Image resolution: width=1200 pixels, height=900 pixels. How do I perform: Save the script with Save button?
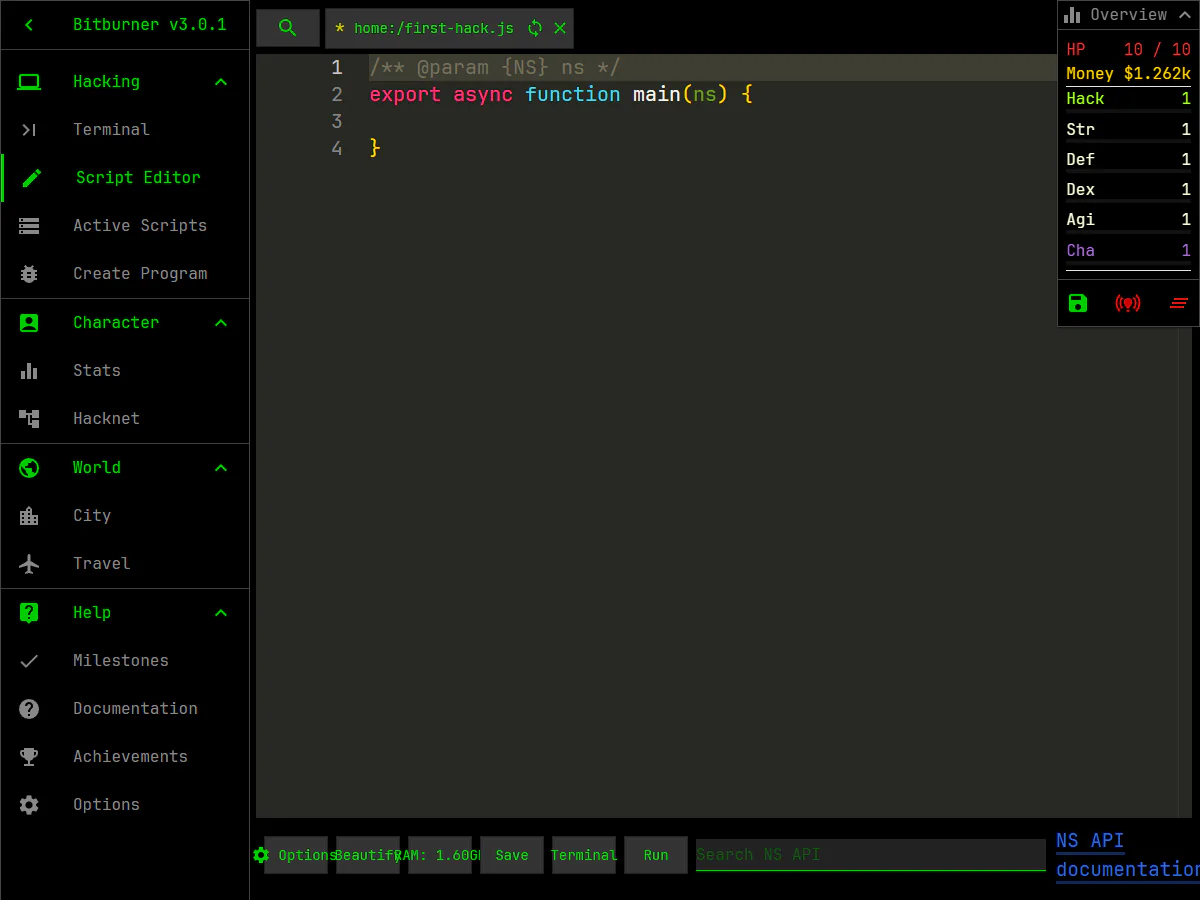tap(512, 855)
